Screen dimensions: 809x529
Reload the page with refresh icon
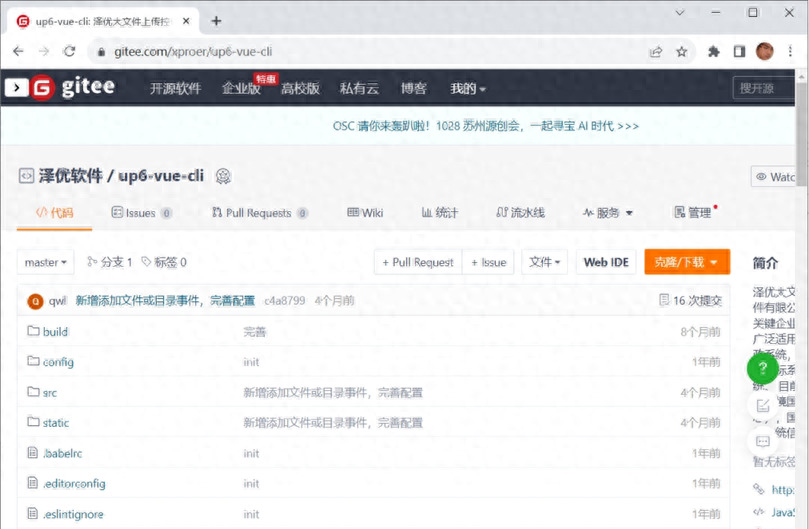click(x=70, y=52)
